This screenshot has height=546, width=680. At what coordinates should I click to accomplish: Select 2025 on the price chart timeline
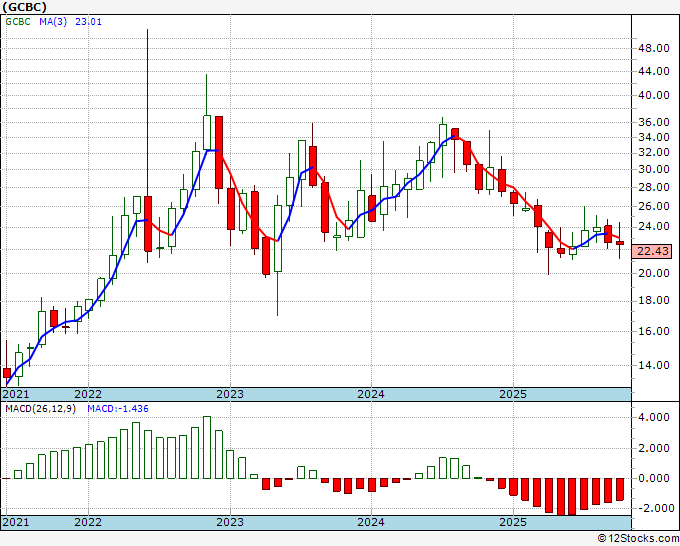[512, 394]
